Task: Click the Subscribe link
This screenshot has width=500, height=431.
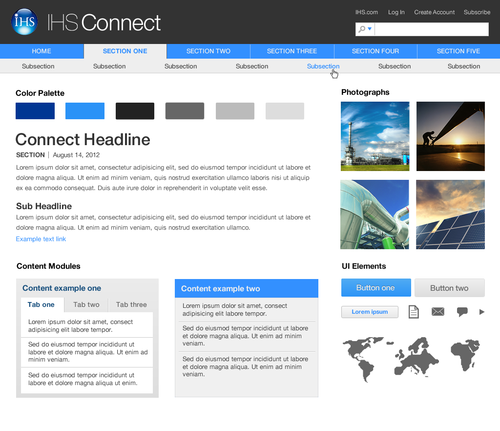Action: coord(477,12)
